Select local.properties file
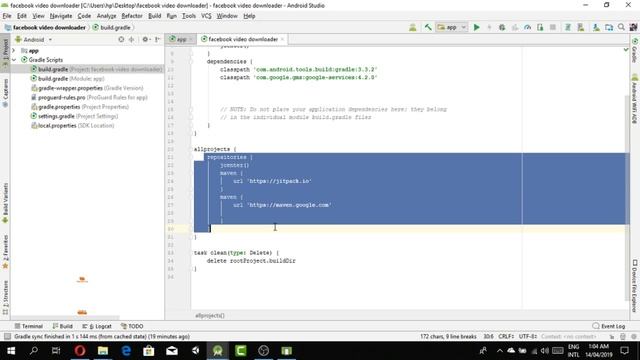 coord(73,126)
